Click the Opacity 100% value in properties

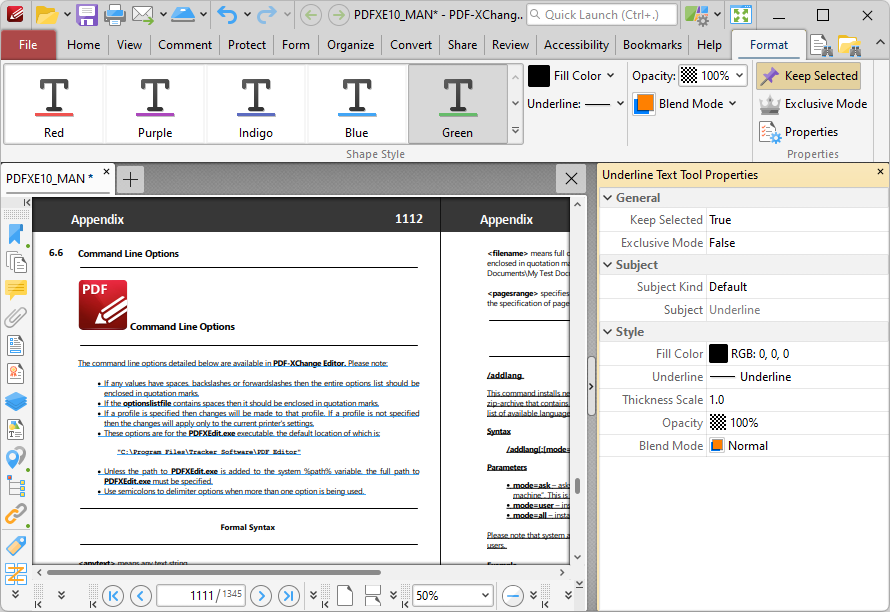pyautogui.click(x=797, y=423)
